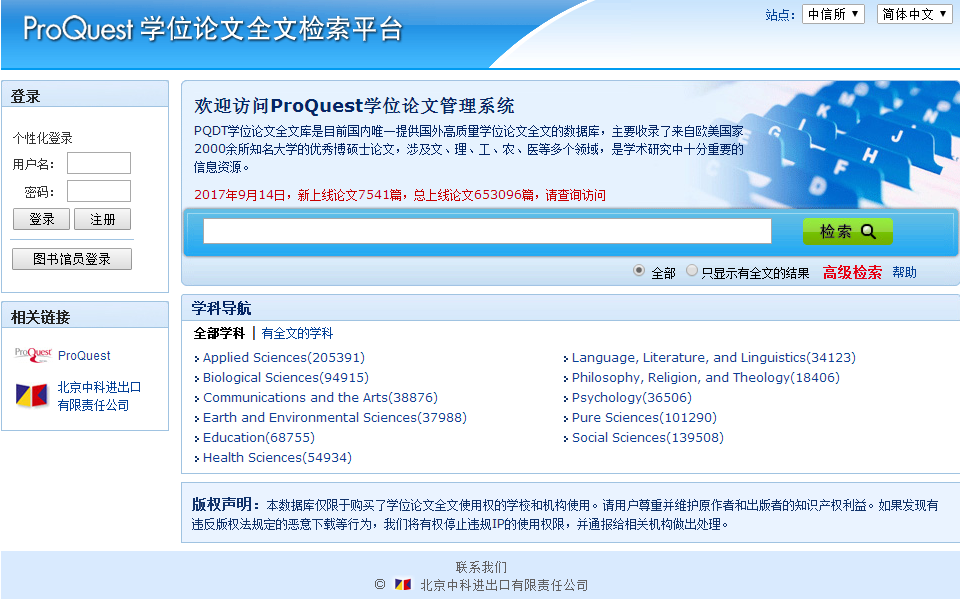Open Earth and Environmental Sciences(37988) subject

tap(335, 418)
